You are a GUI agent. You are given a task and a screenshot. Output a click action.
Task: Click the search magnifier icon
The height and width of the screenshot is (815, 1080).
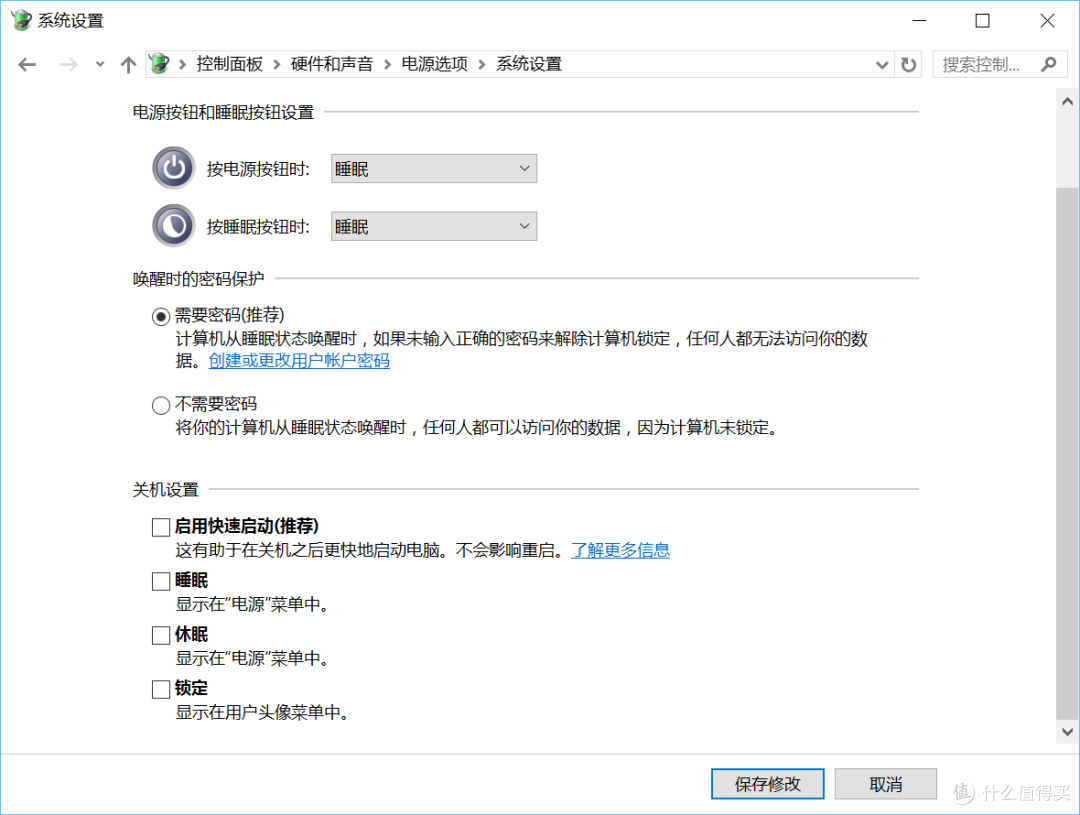click(x=1049, y=63)
